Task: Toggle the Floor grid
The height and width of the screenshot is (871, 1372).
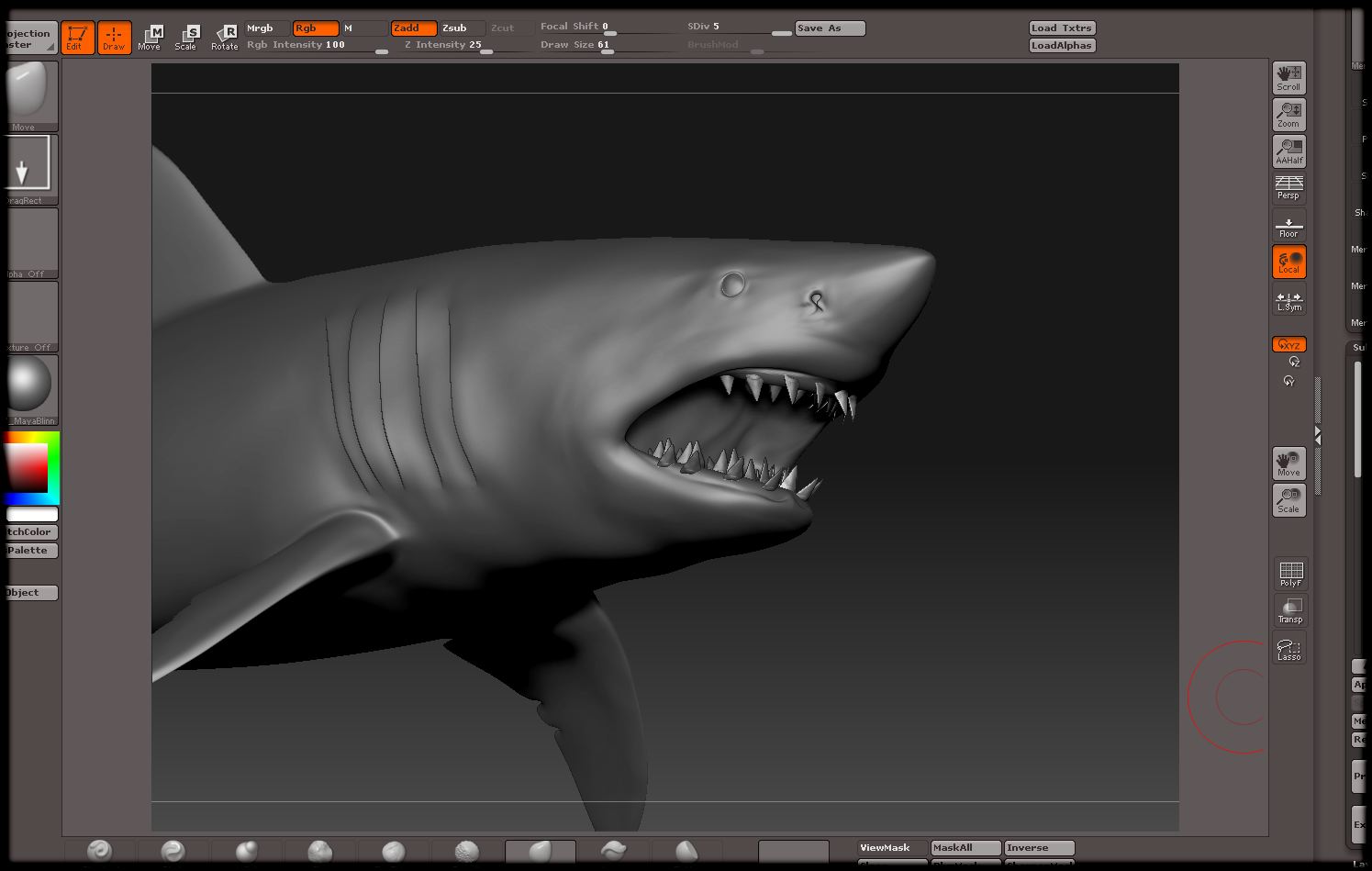Action: (1288, 225)
